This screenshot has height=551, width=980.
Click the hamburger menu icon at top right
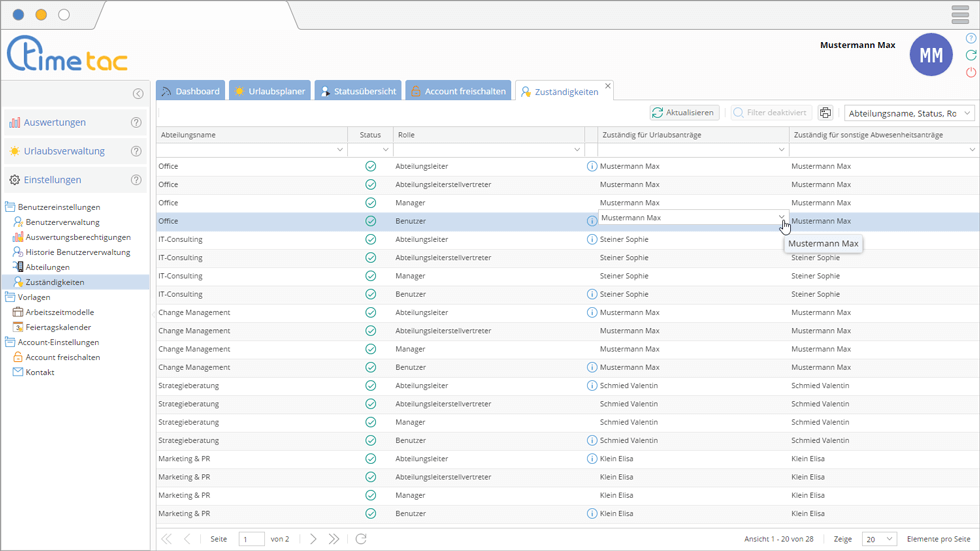tap(960, 15)
